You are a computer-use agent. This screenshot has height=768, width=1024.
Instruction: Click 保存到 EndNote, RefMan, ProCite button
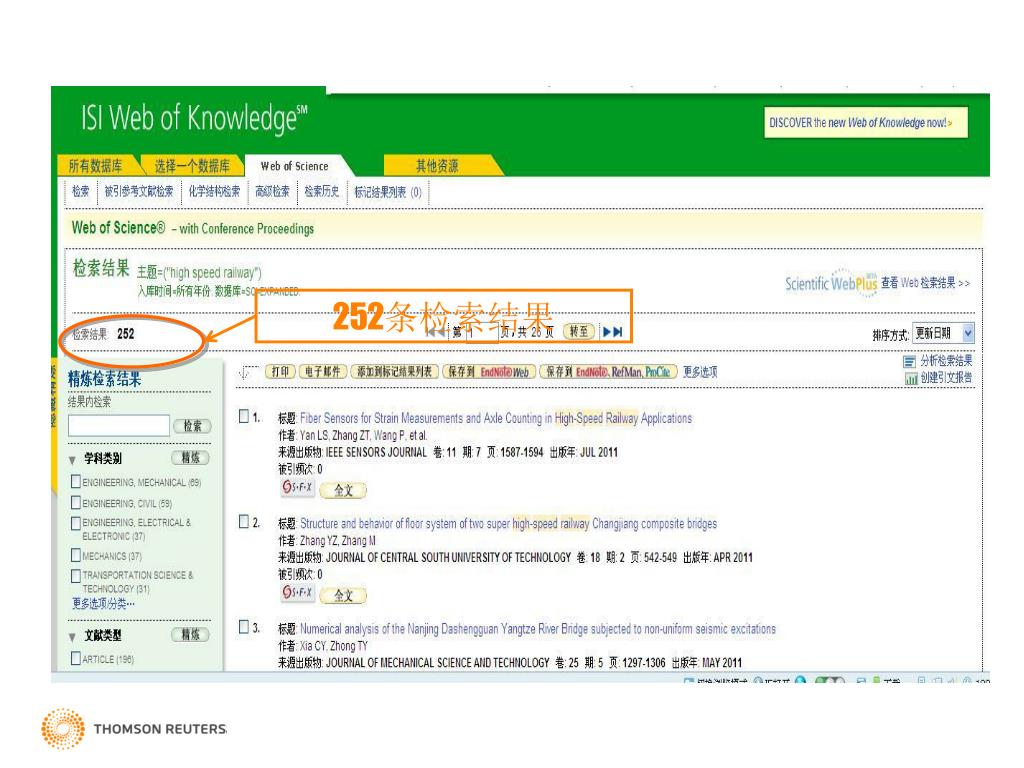pyautogui.click(x=609, y=372)
